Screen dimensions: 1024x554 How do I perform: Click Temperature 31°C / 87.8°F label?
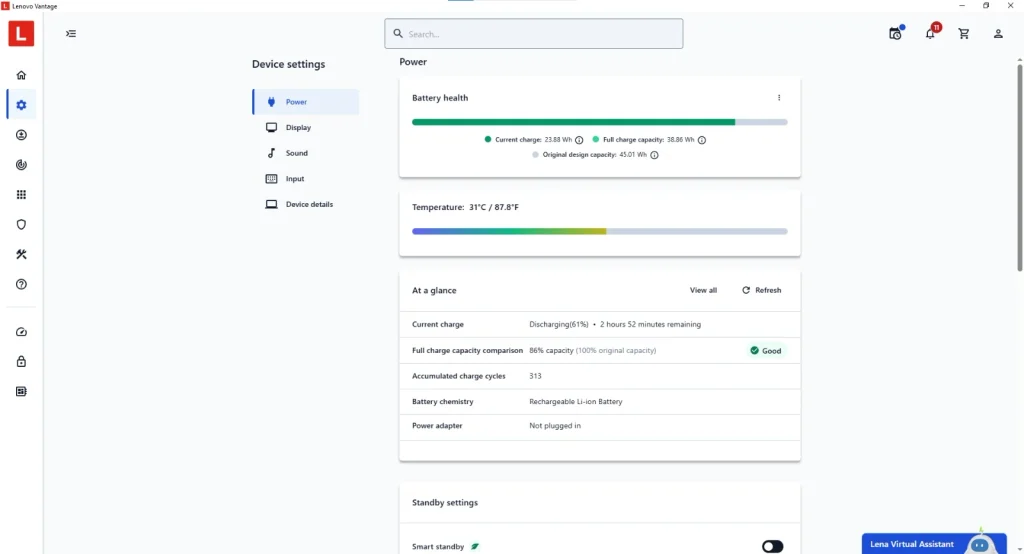[x=465, y=207]
